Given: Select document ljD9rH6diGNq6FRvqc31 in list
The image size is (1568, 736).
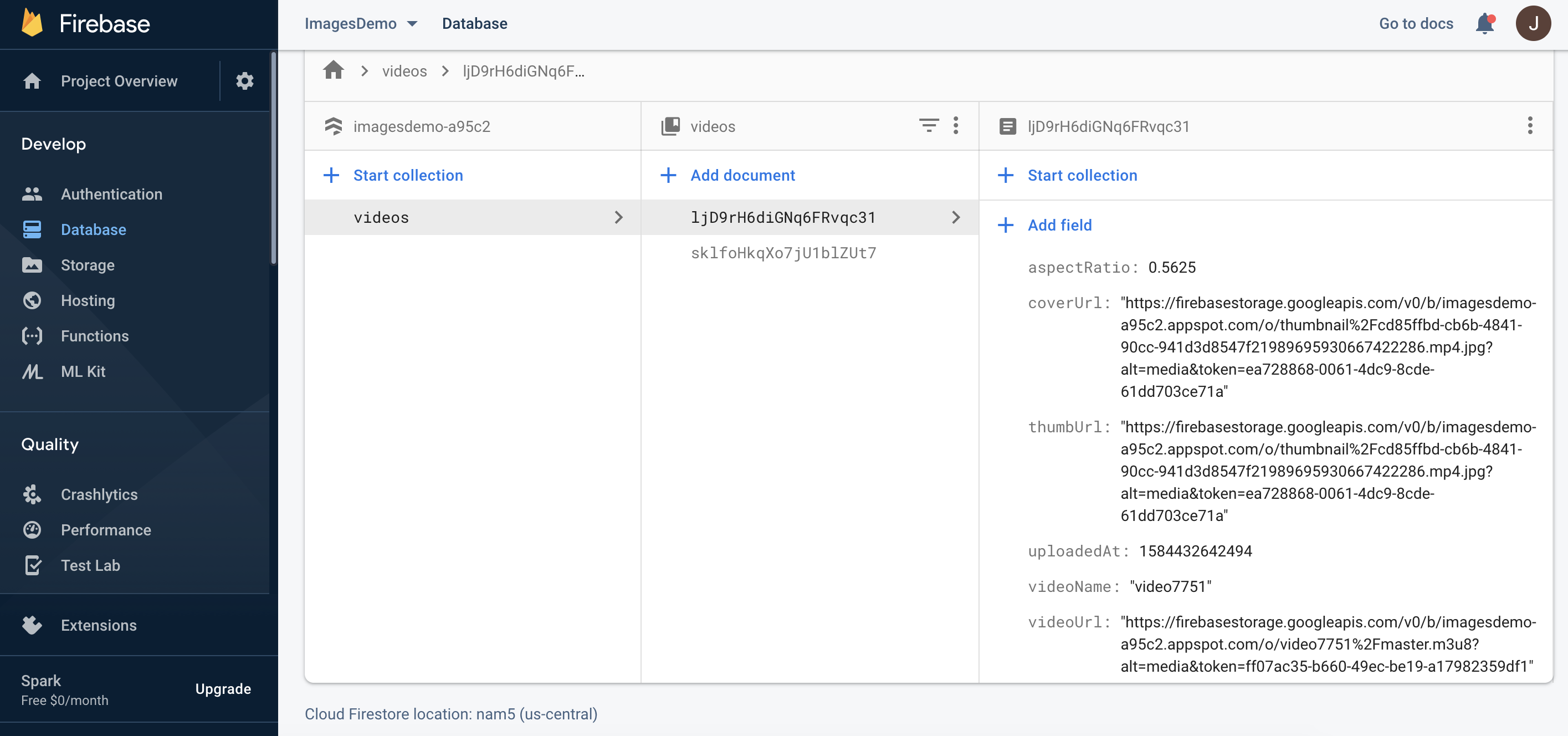Looking at the screenshot, I should click(809, 217).
